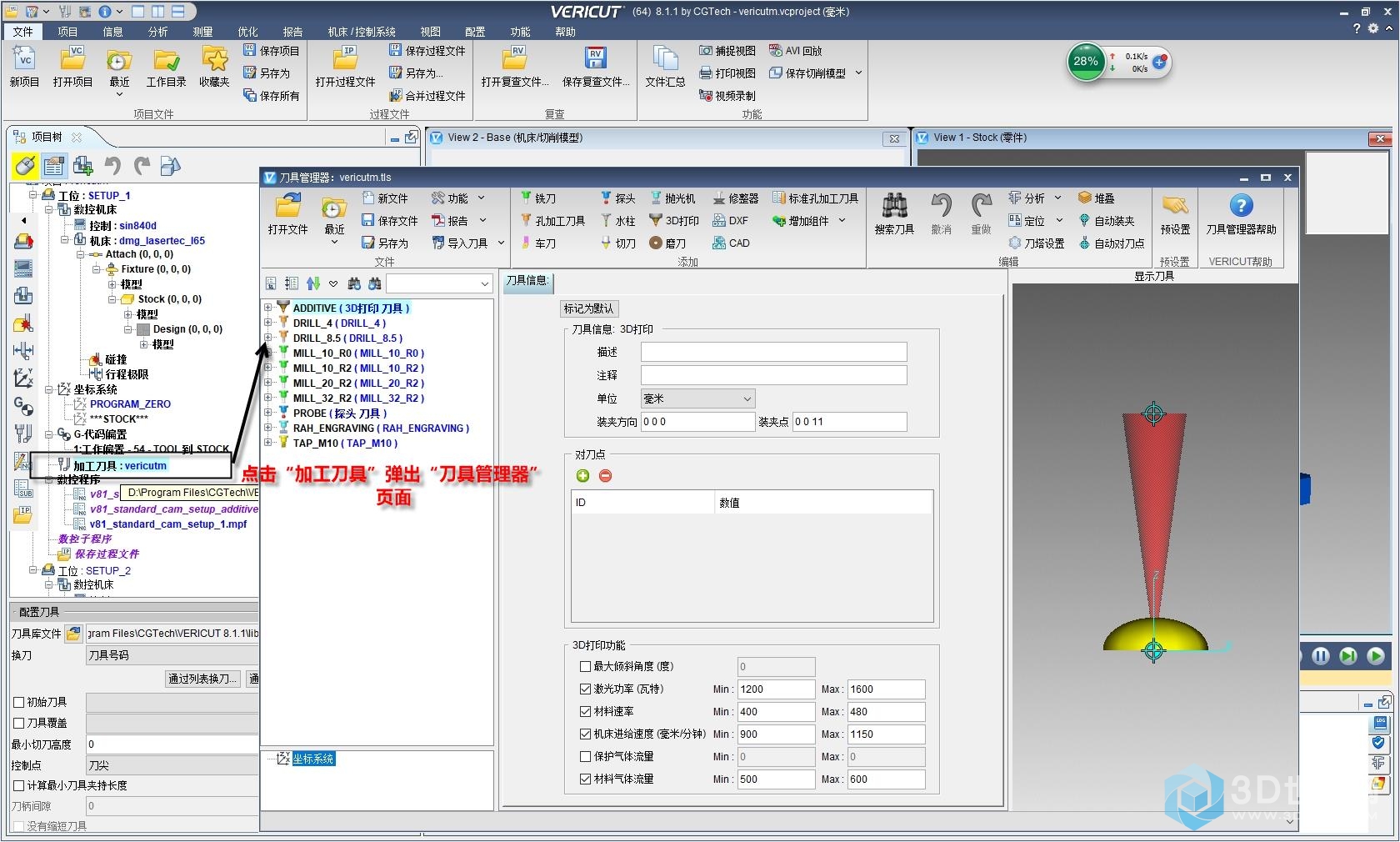Open 功能 dropdown in Tool Manager
The image size is (1400, 842).
457,198
